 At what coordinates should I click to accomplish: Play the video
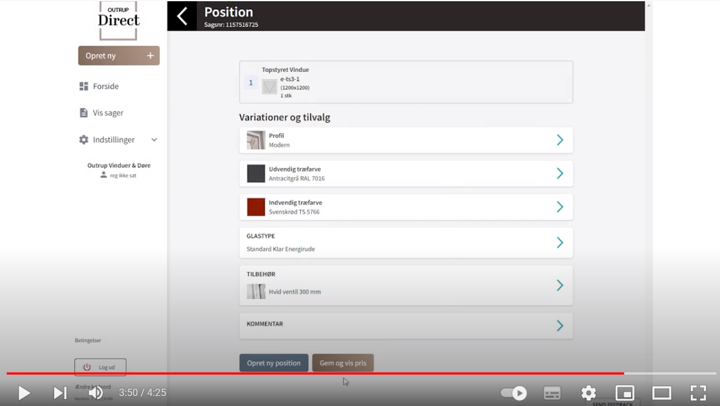coord(24,393)
